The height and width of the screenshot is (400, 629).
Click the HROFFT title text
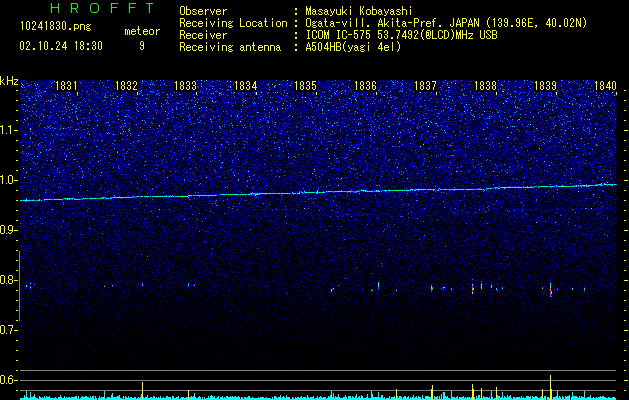(102, 8)
